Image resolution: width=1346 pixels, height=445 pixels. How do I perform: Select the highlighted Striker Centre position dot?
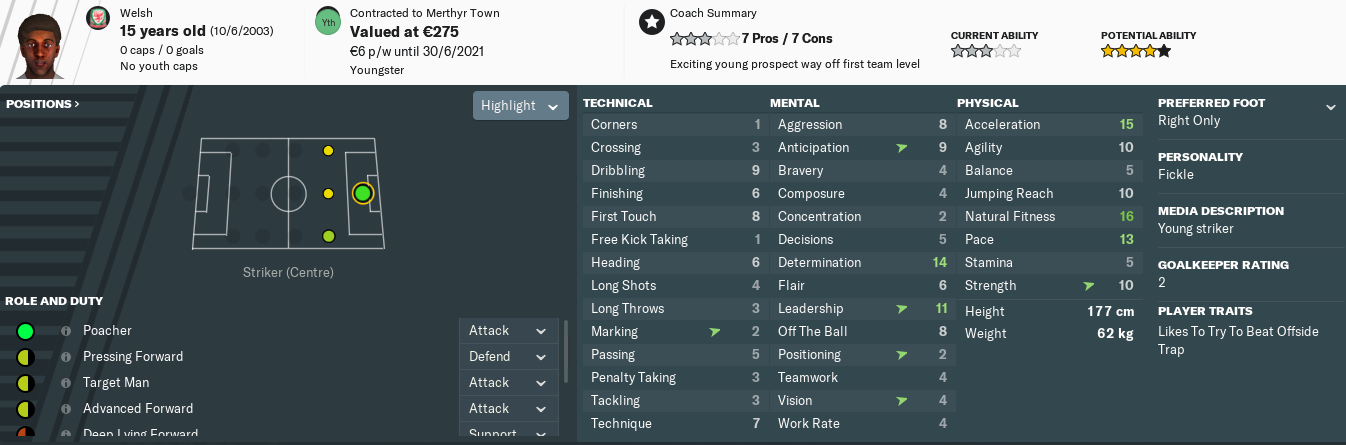click(362, 193)
